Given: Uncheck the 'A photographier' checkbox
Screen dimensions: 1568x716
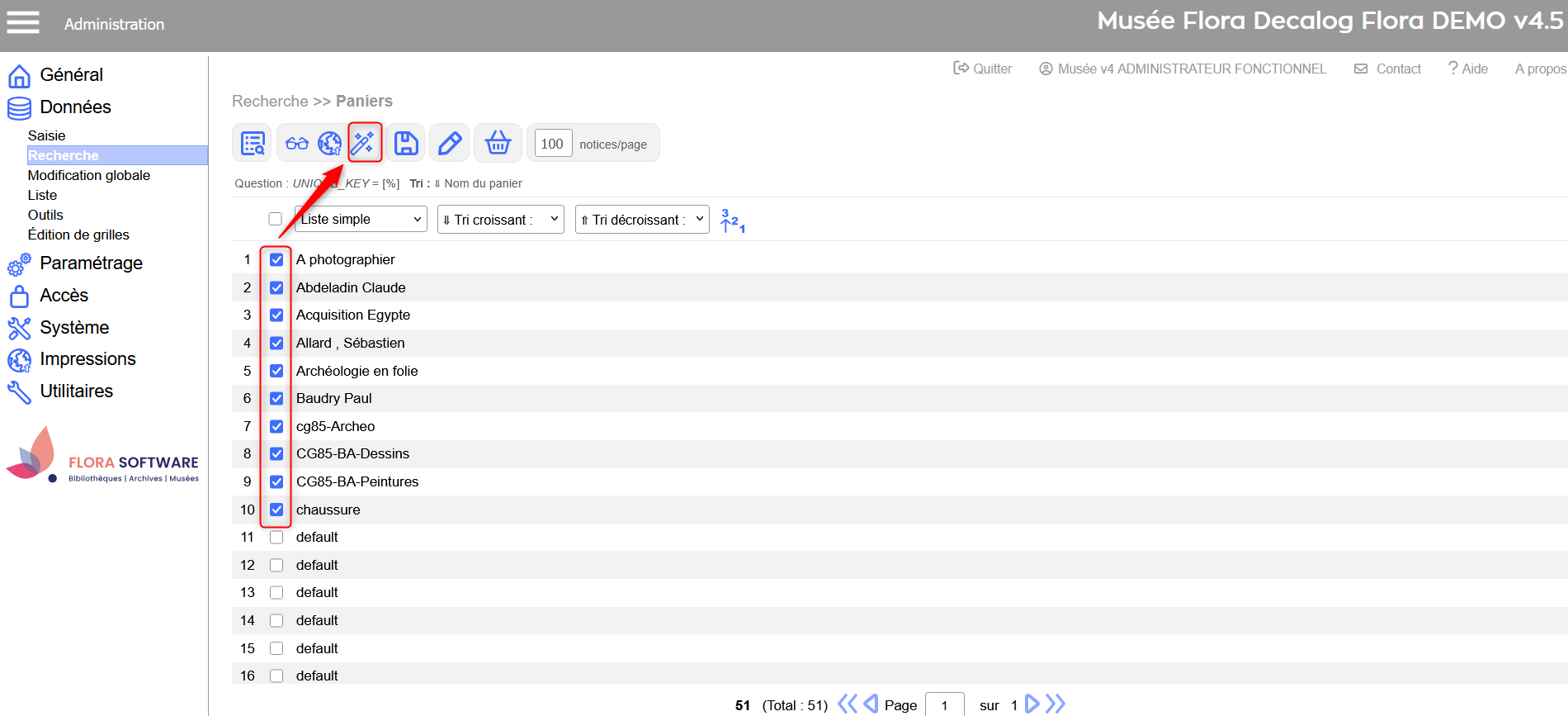Looking at the screenshot, I should [x=276, y=259].
